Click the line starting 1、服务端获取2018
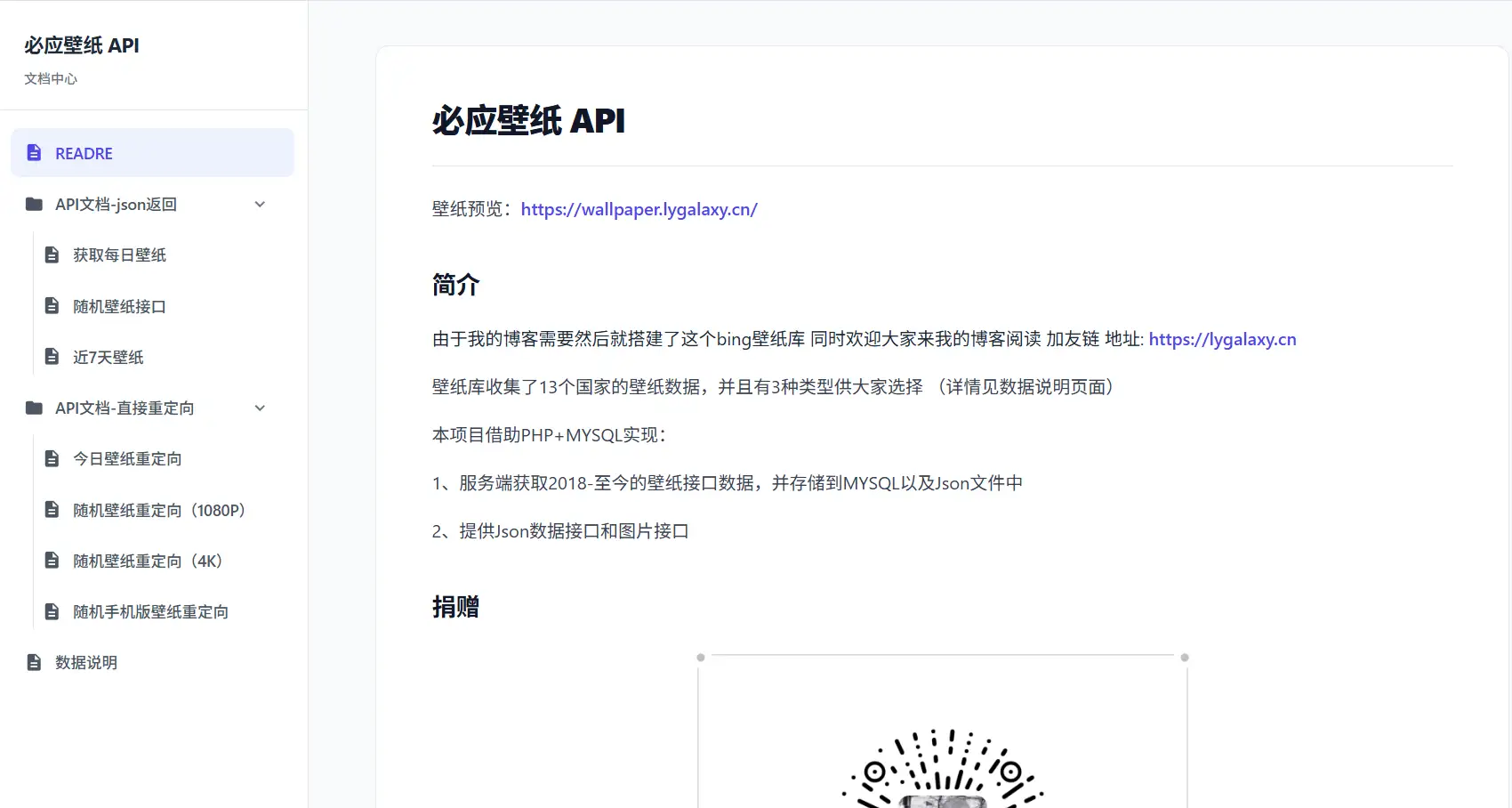This screenshot has height=808, width=1512. point(728,483)
